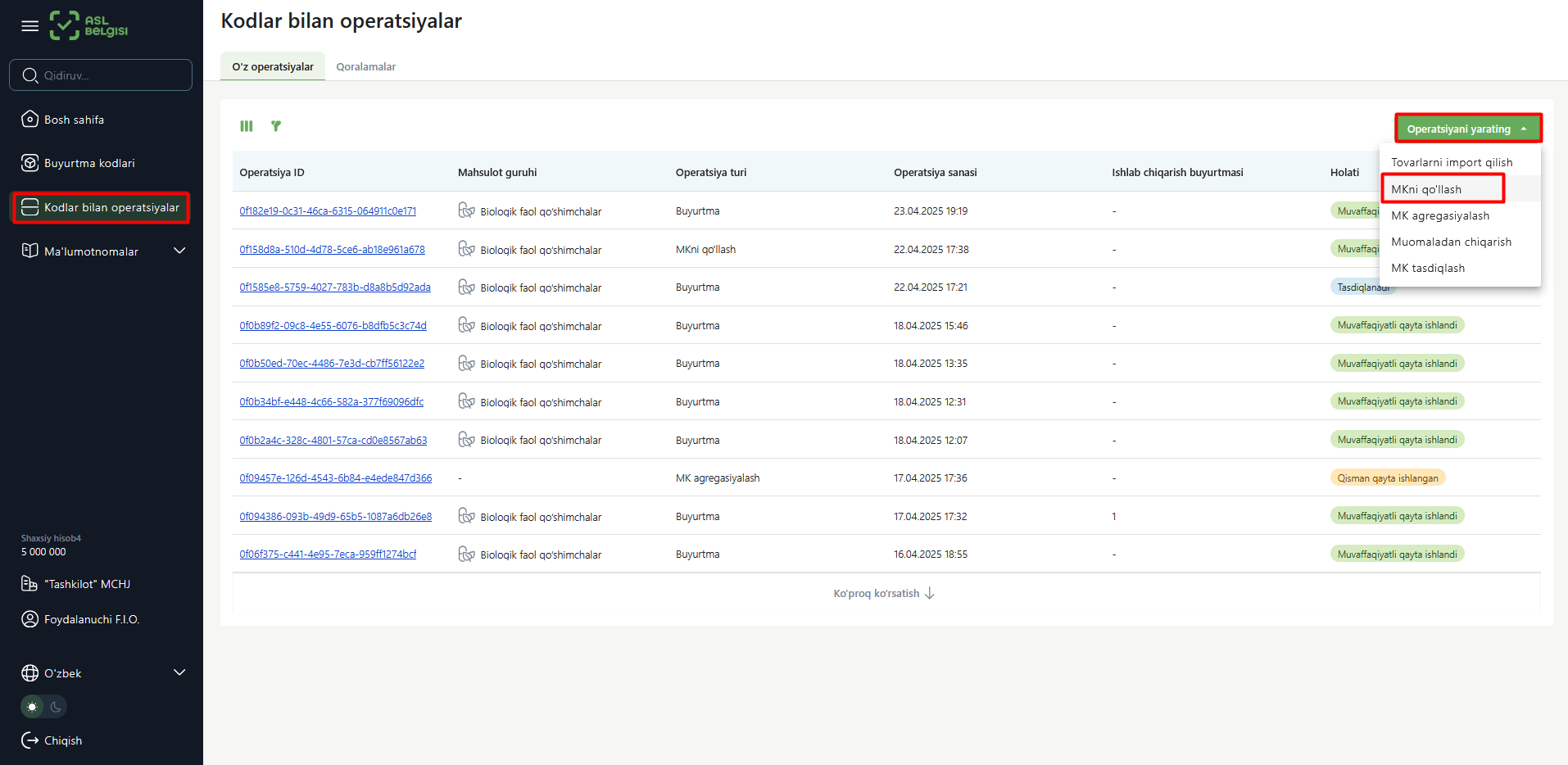Click the product group icon in row 0f0b89f2
The image size is (1568, 765).
coord(467,325)
